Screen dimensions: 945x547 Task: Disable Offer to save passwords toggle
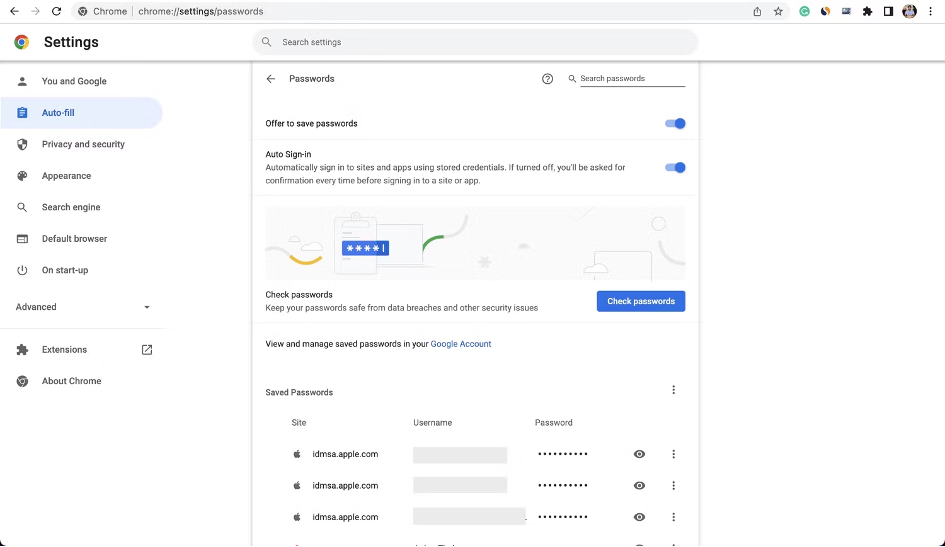pos(675,124)
